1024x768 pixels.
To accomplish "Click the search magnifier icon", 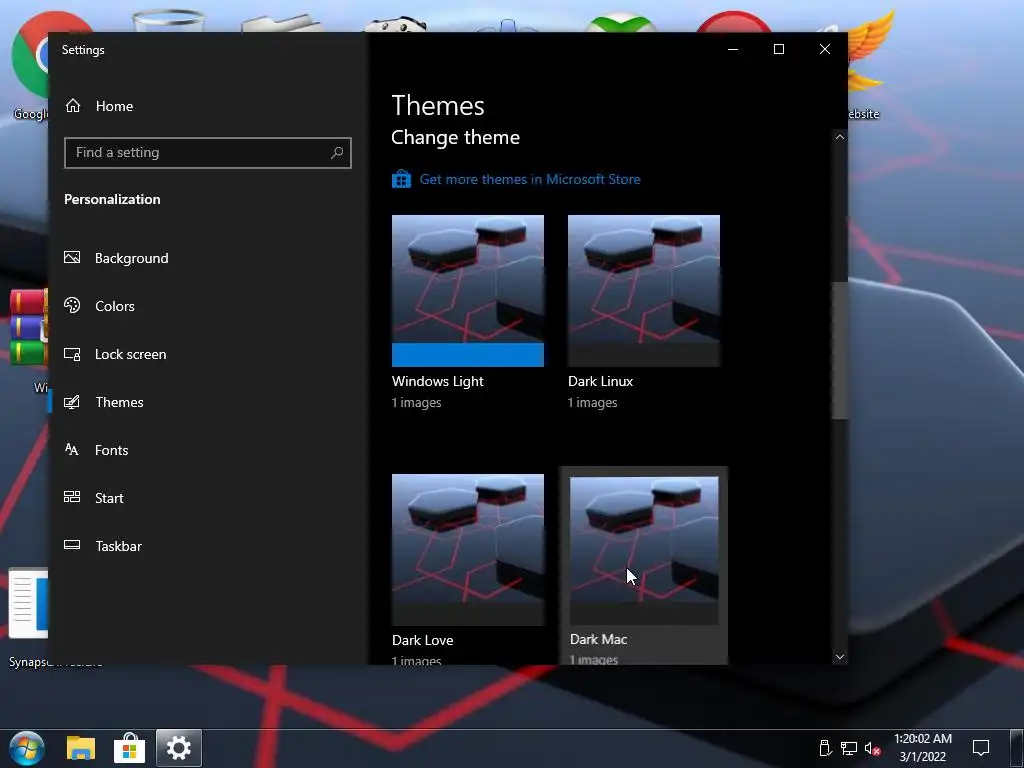I will click(x=337, y=153).
